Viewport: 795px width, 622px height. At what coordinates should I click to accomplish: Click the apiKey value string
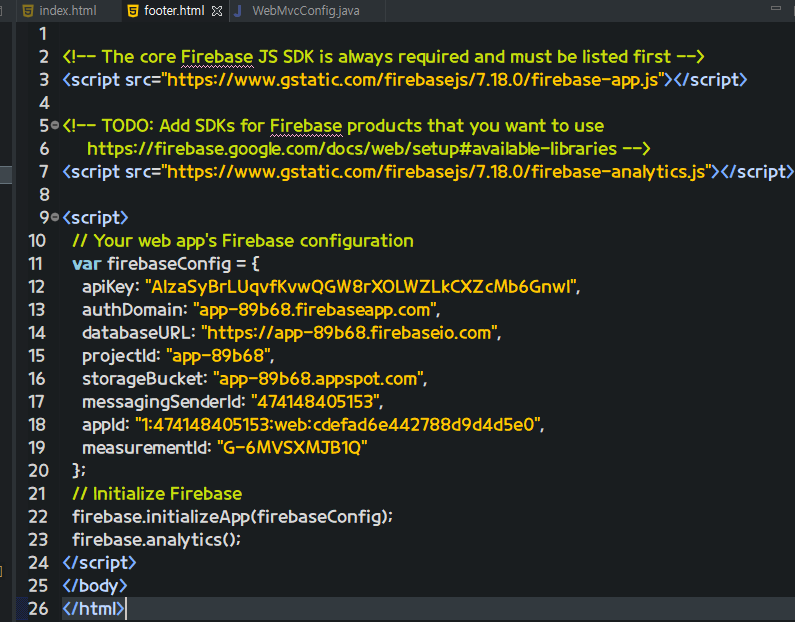(x=362, y=286)
